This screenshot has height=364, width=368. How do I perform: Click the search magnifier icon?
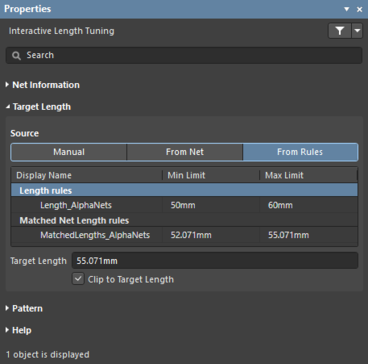tap(16, 55)
